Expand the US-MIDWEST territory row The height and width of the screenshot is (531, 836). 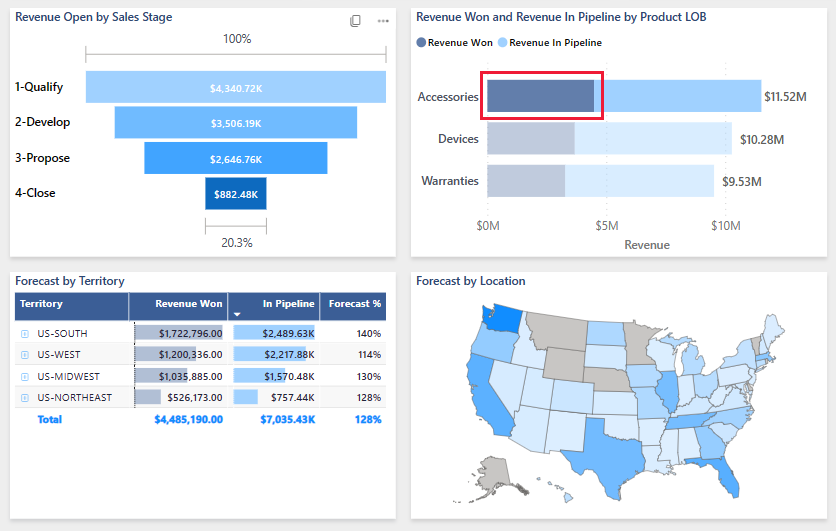tap(25, 376)
